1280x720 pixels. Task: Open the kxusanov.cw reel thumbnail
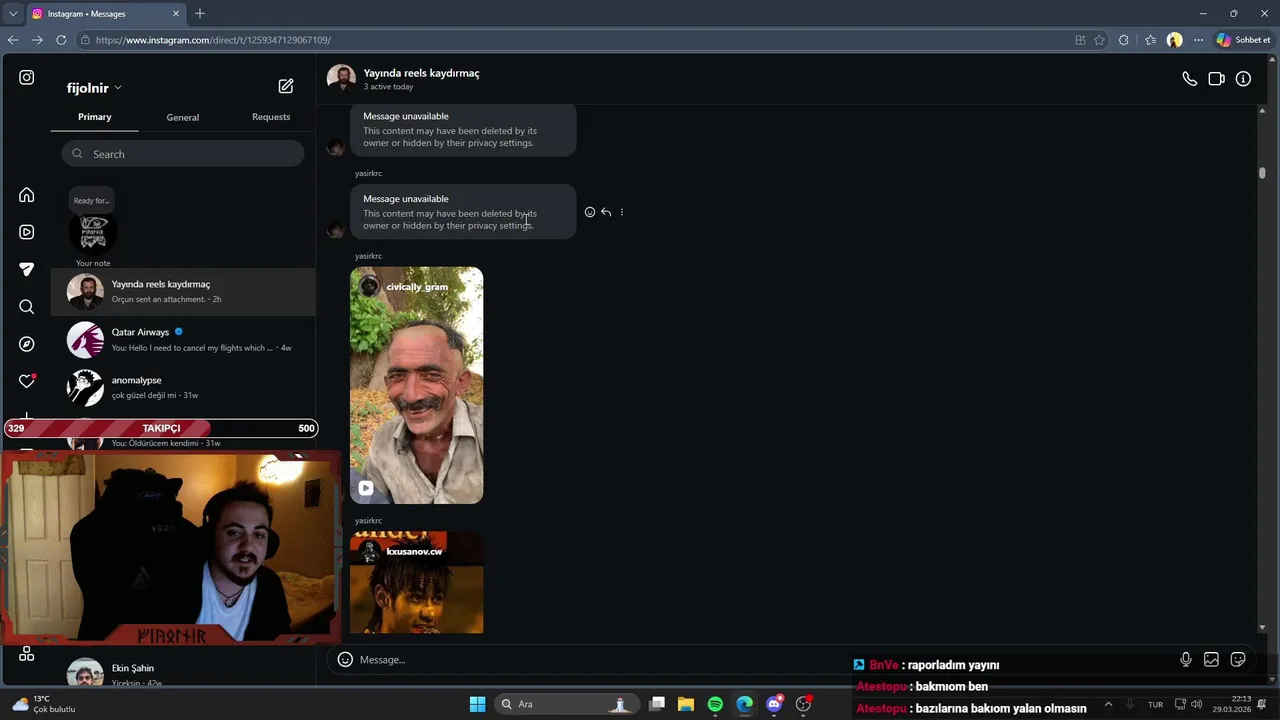(417, 583)
